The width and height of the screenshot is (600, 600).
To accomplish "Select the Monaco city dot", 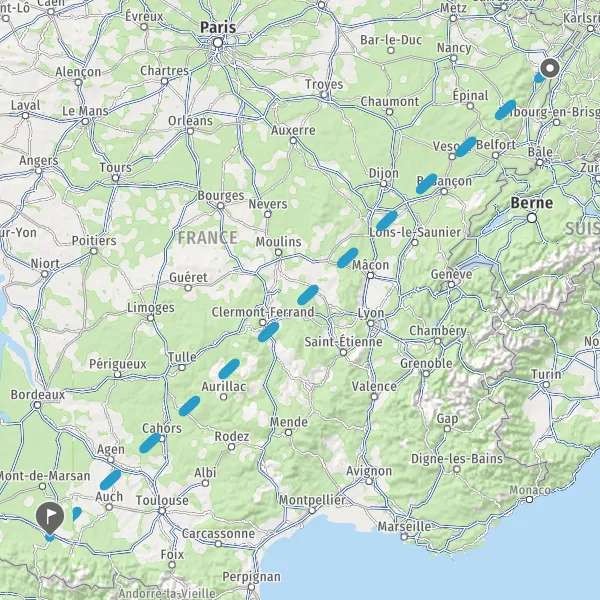I will coord(529,499).
